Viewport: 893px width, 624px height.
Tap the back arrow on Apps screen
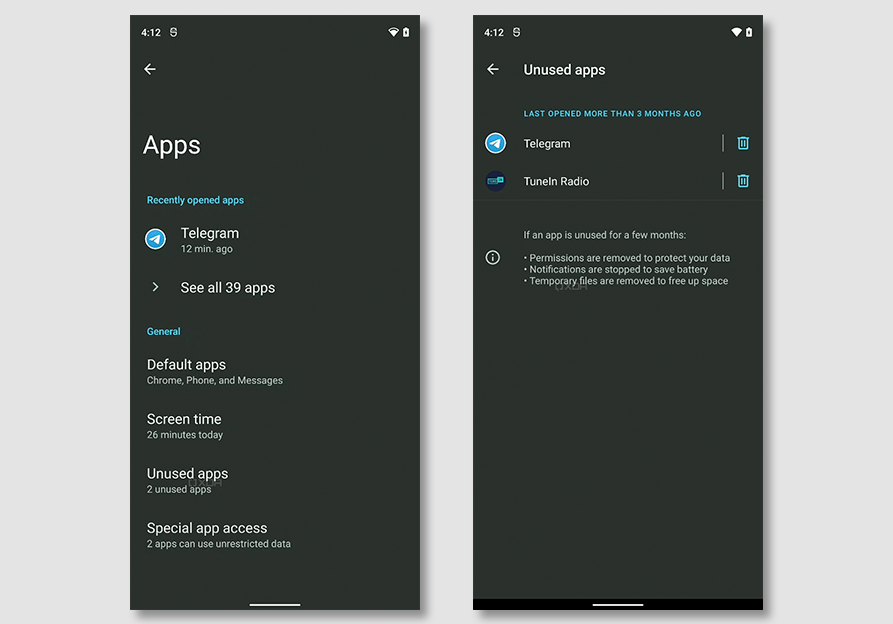click(150, 69)
